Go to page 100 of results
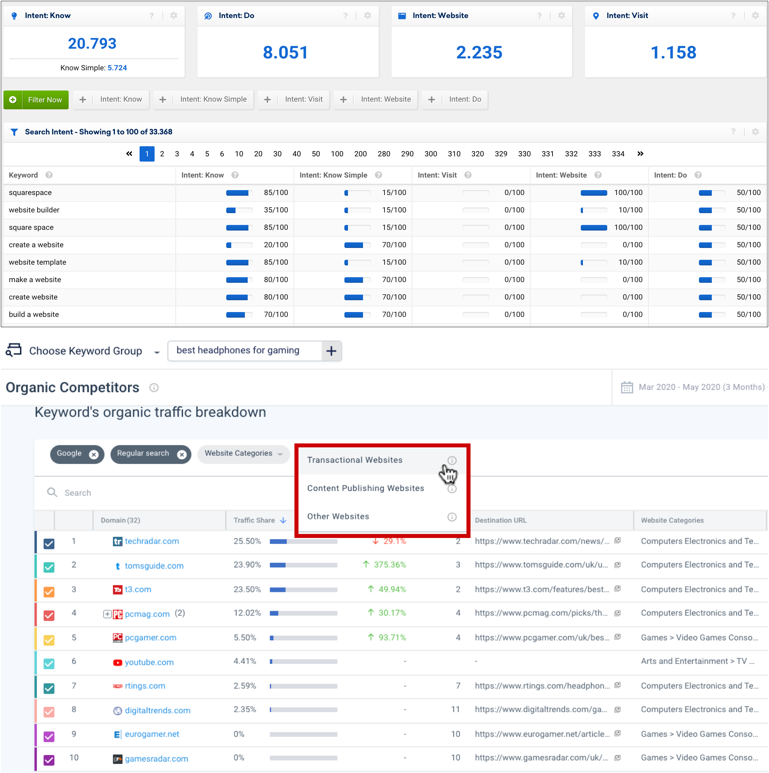 click(337, 154)
